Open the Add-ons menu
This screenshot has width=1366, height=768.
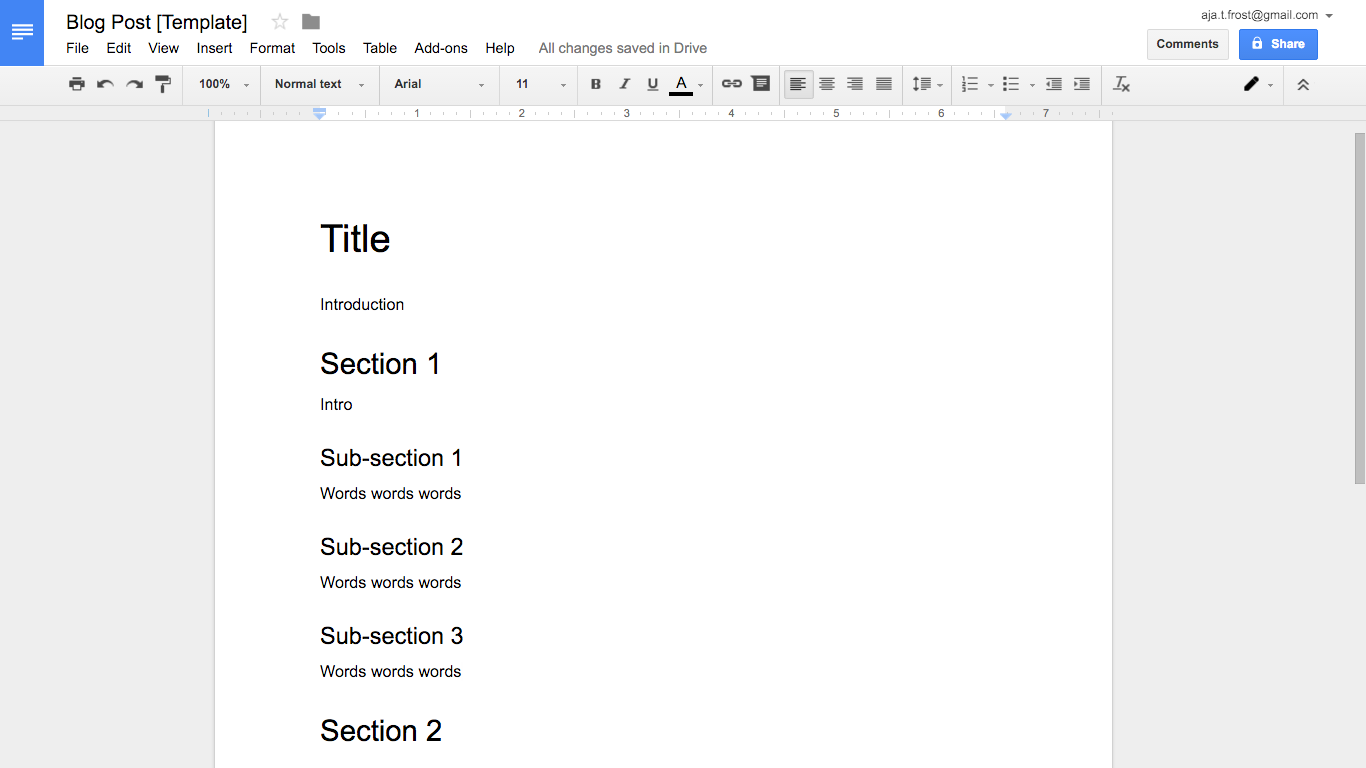click(441, 48)
